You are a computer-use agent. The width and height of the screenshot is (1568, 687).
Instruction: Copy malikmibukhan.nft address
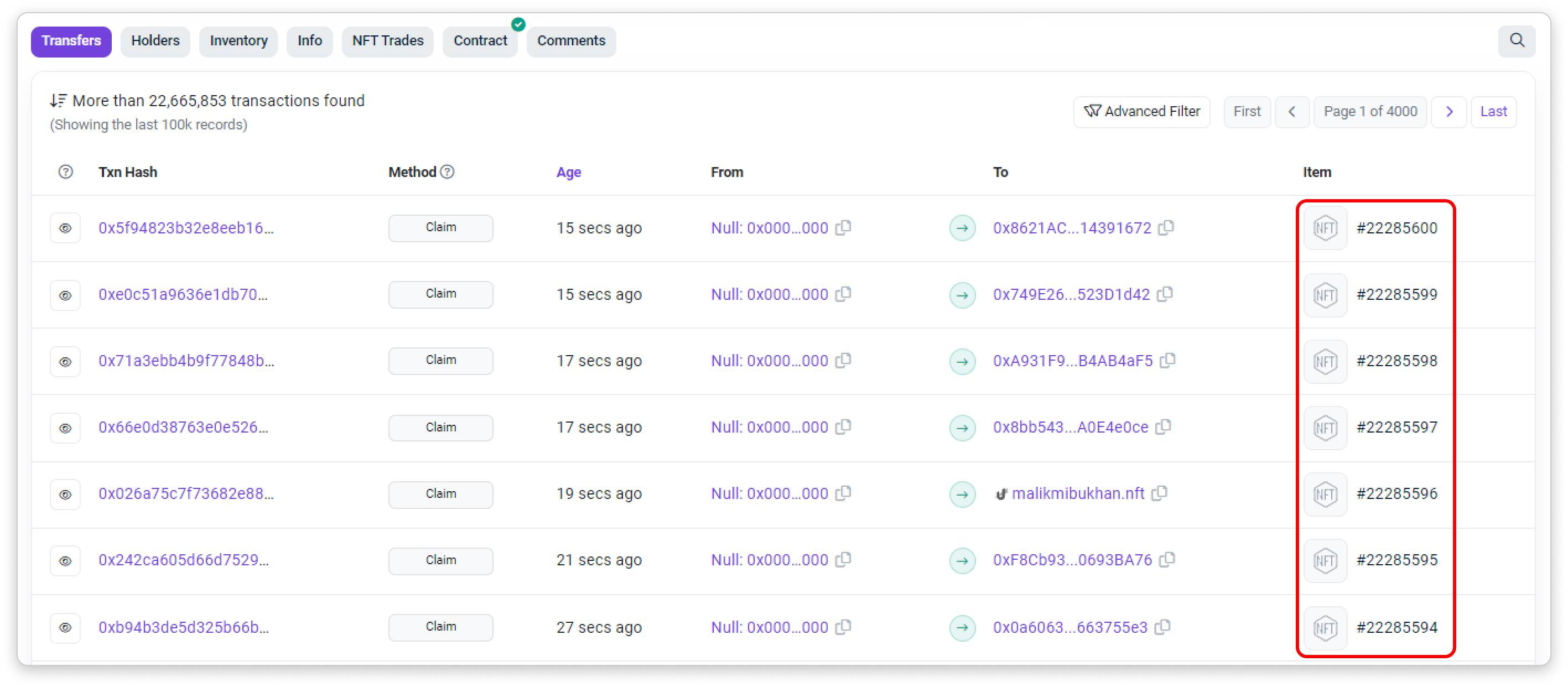1160,493
